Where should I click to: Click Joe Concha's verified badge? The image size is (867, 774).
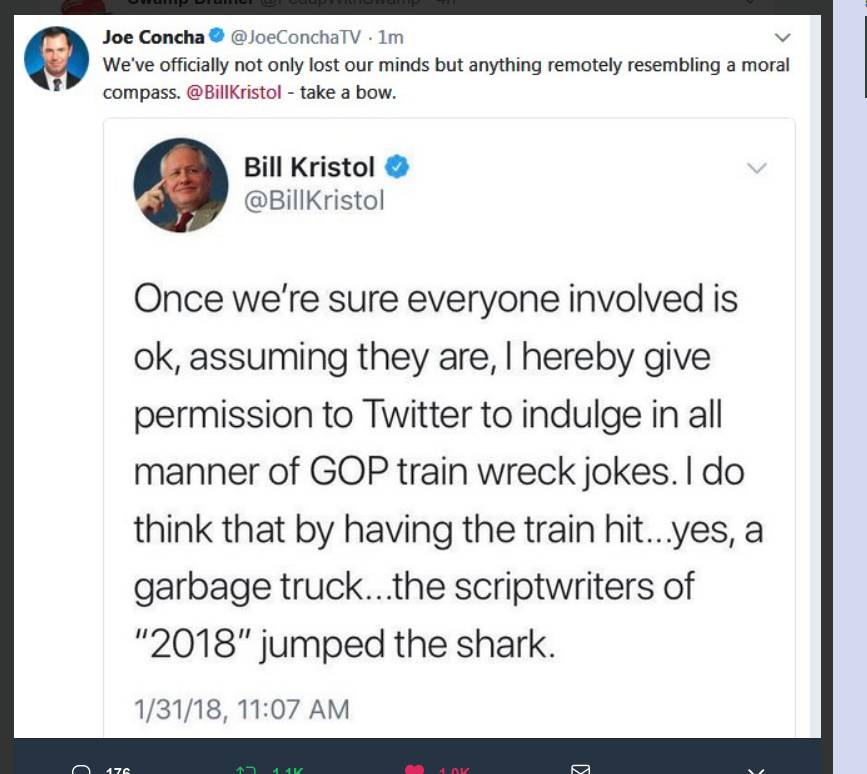click(x=215, y=38)
